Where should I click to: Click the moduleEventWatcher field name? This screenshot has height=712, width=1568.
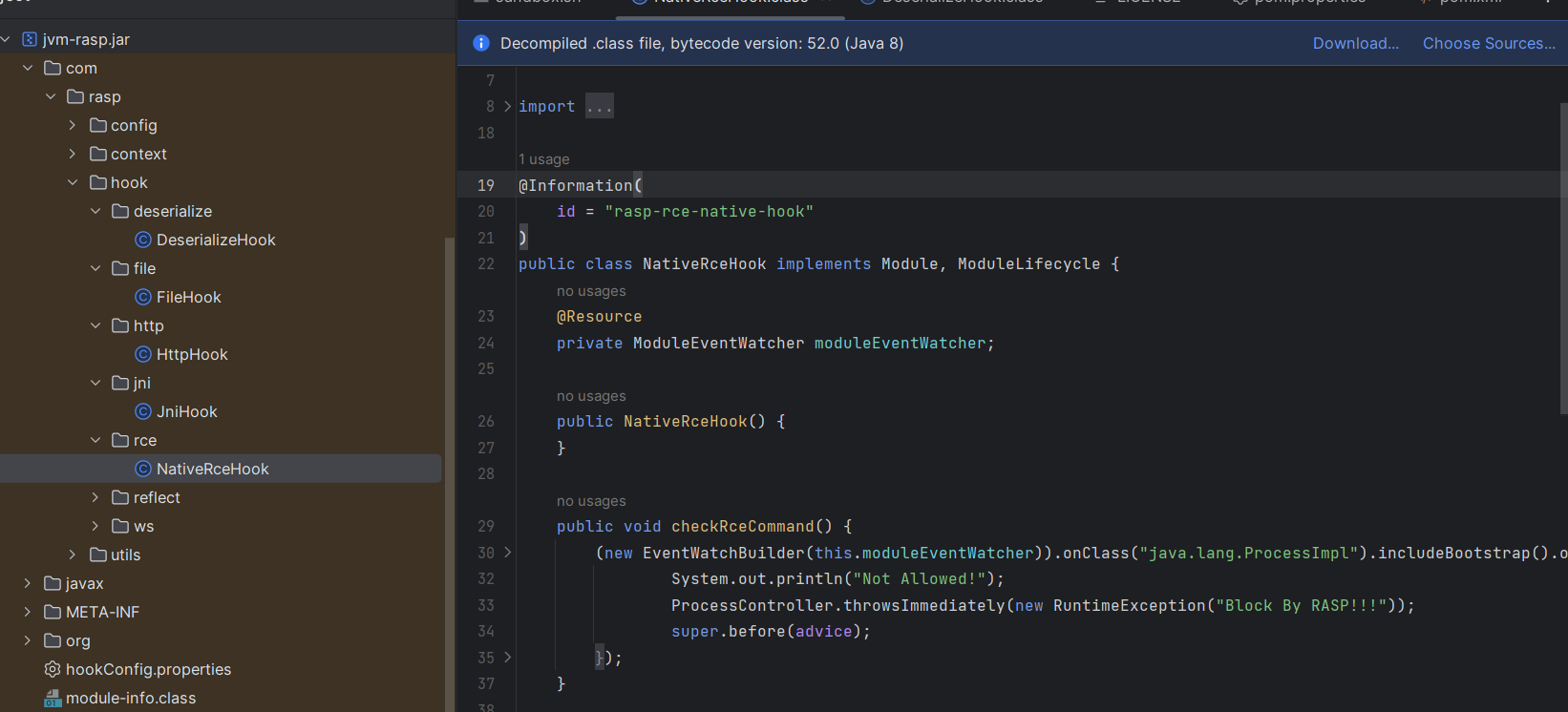click(x=900, y=343)
